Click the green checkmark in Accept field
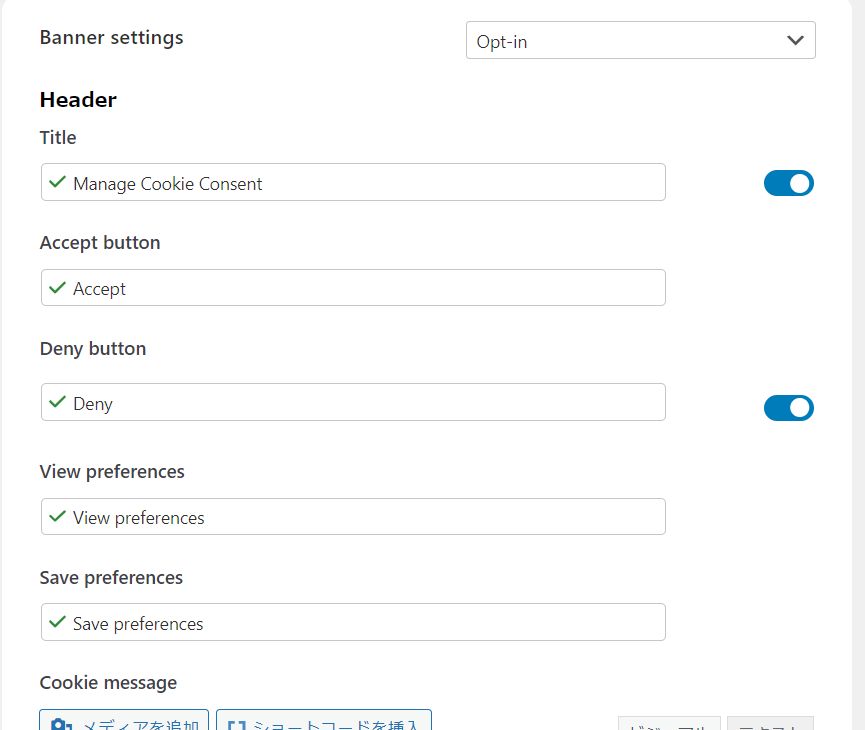The image size is (865, 730). click(58, 288)
